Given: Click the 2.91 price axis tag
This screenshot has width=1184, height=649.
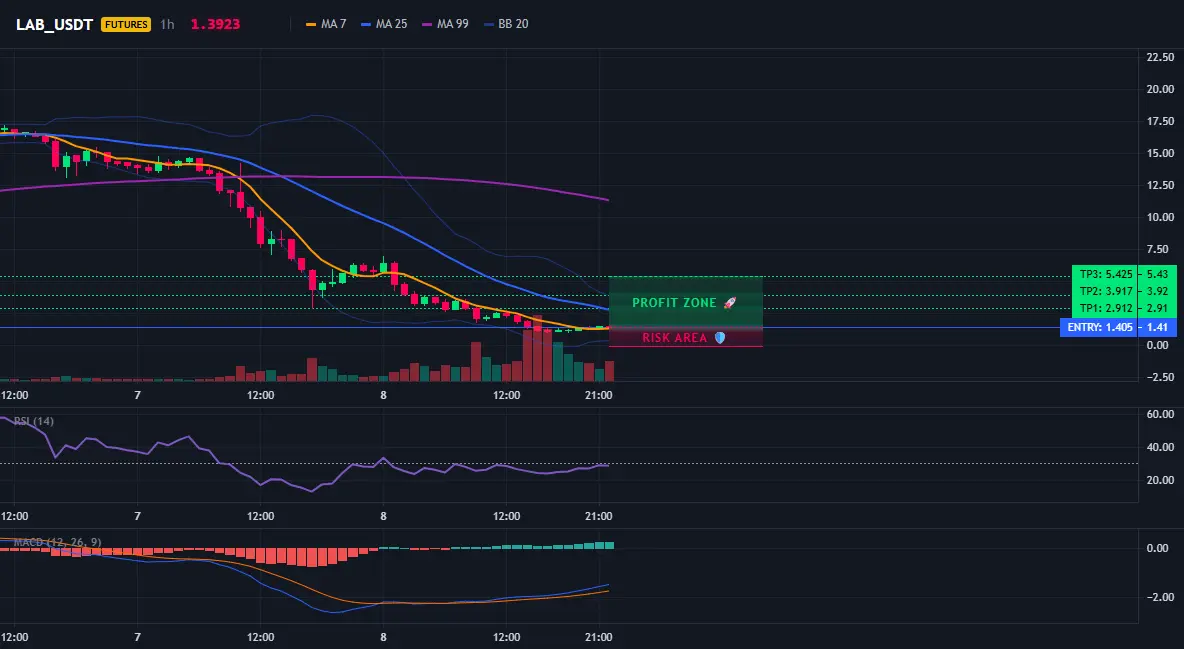Looking at the screenshot, I should (1157, 308).
